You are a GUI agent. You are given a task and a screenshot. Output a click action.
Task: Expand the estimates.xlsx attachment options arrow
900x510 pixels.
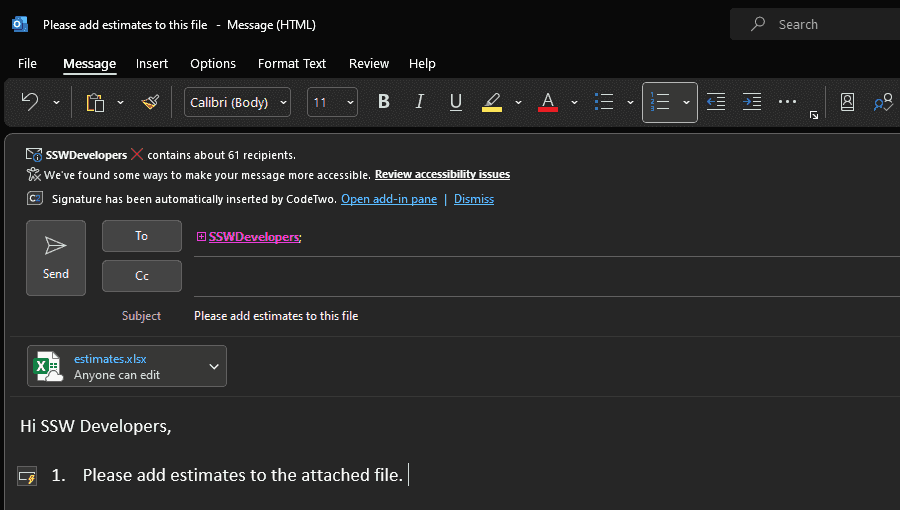click(x=213, y=367)
